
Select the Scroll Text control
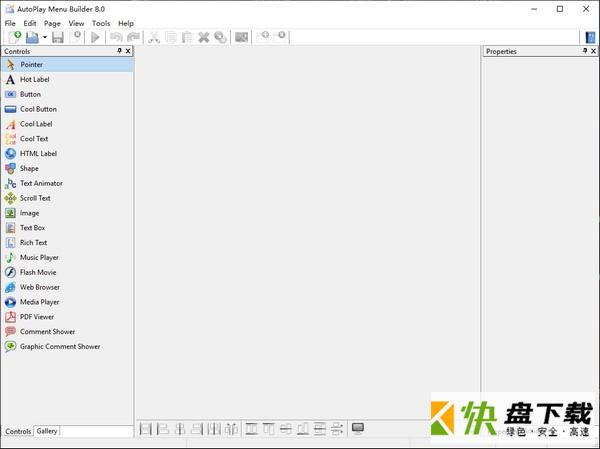pos(67,198)
